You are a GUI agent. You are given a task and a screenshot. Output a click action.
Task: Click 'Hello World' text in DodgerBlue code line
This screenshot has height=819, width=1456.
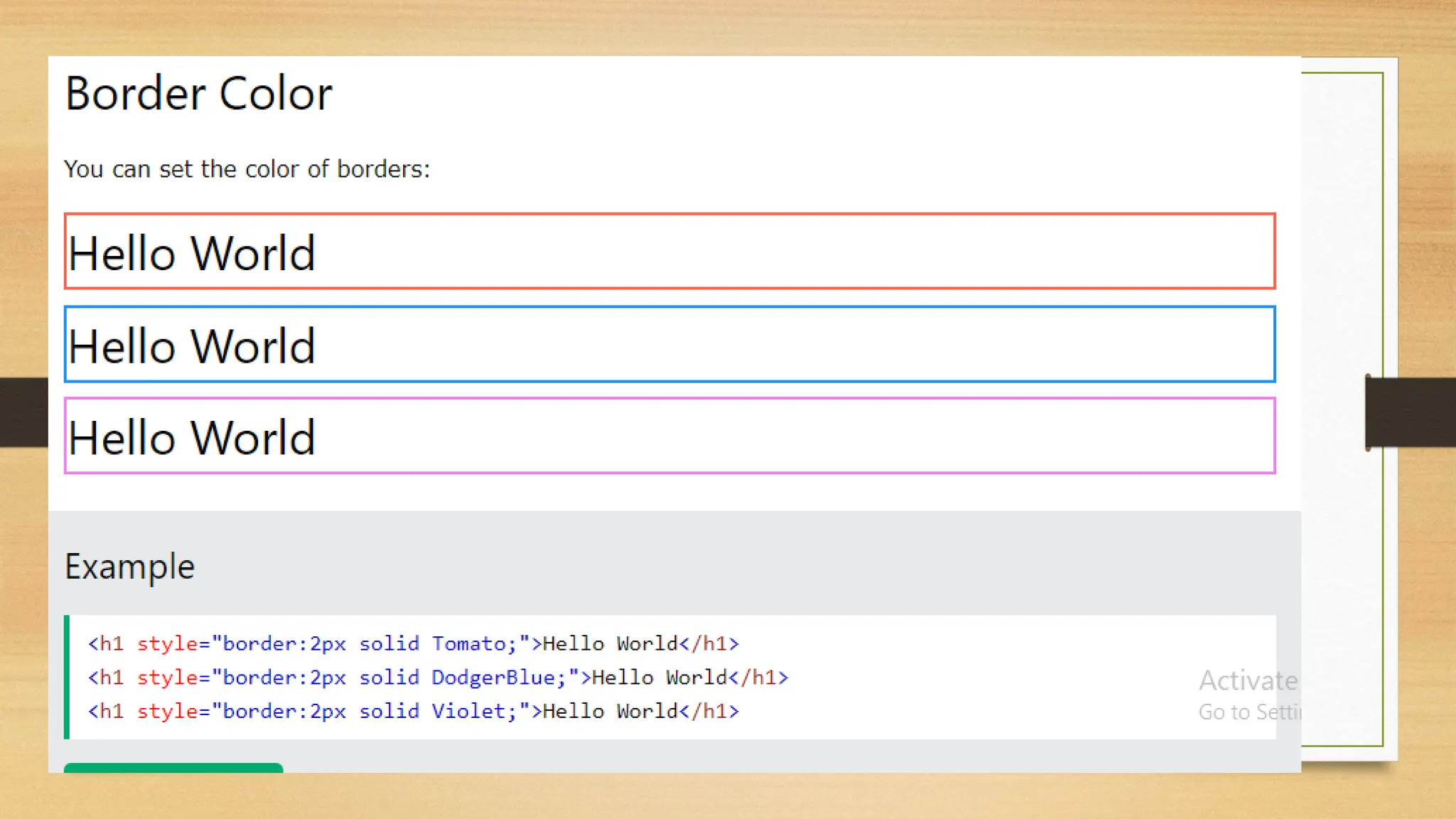tap(660, 678)
